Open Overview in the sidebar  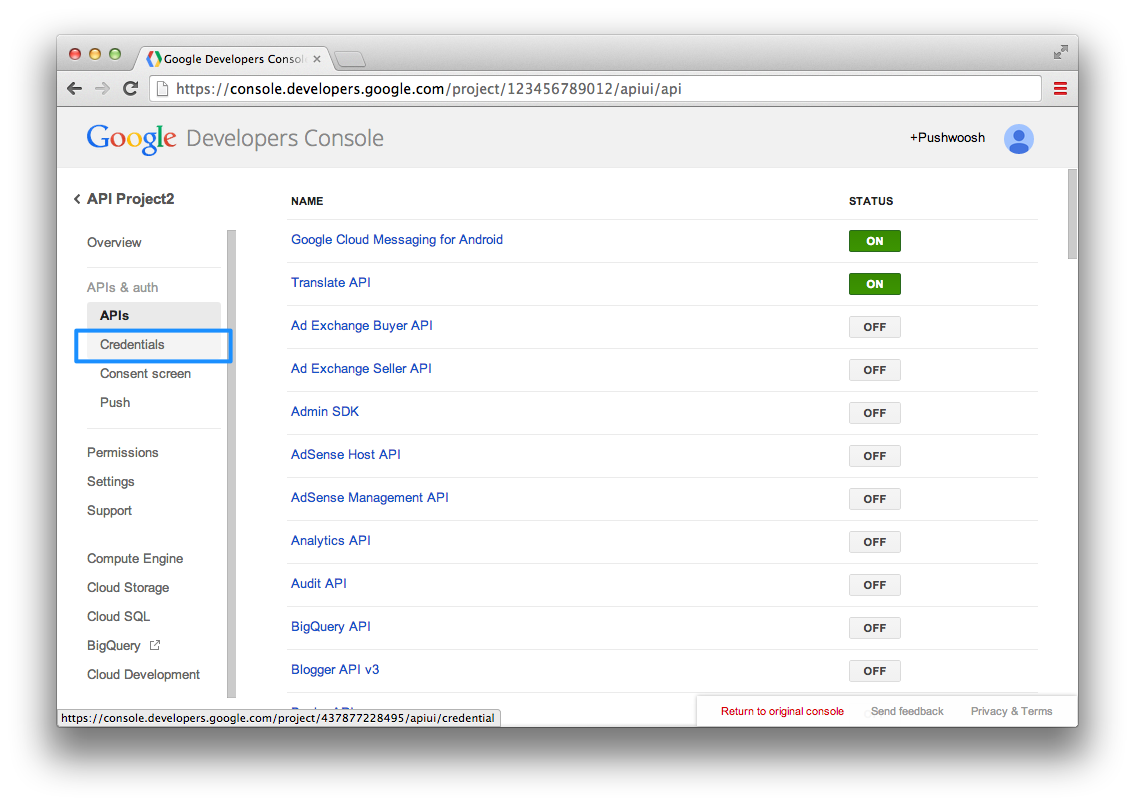(x=114, y=243)
